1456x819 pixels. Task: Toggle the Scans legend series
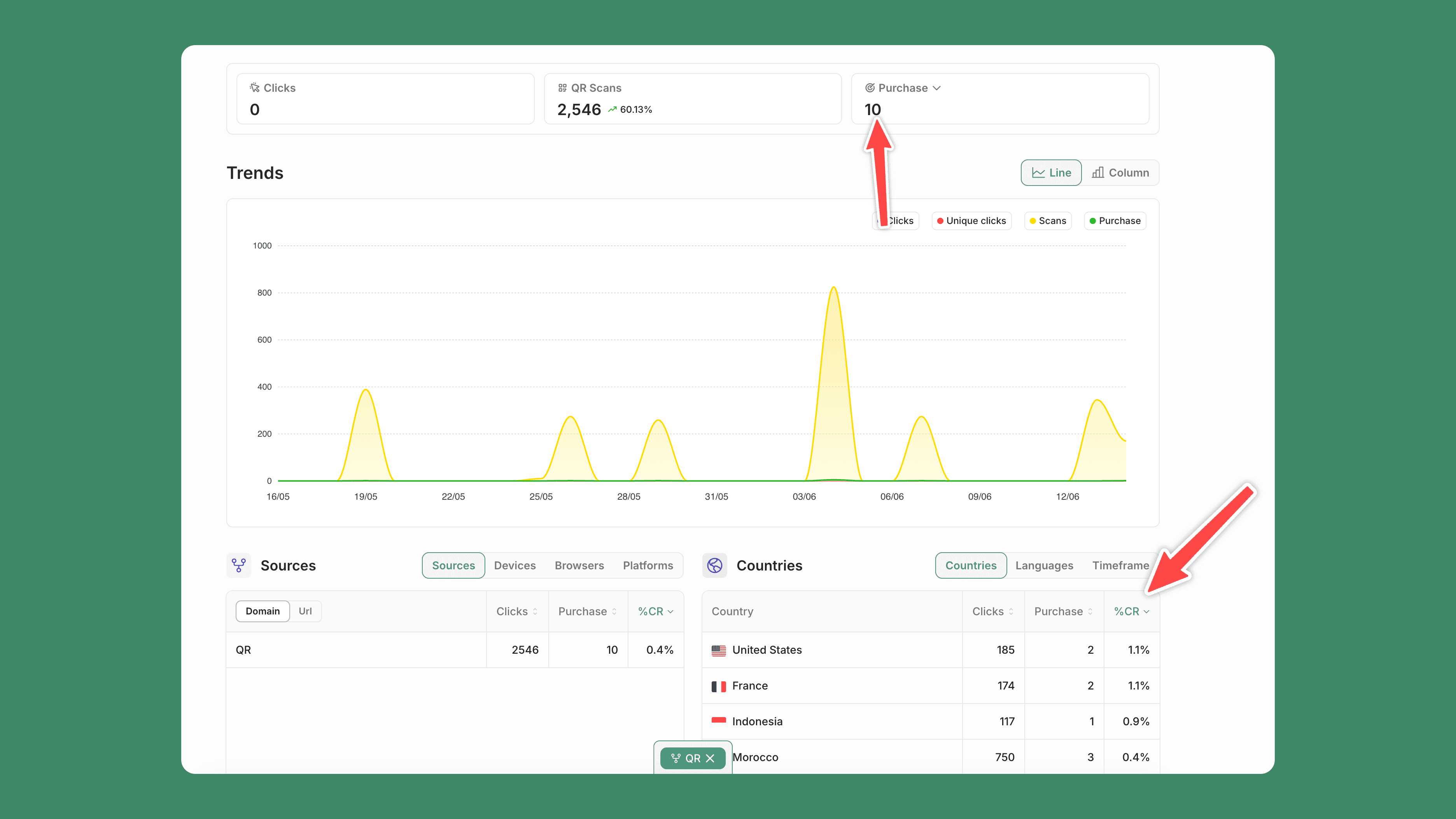tap(1047, 221)
